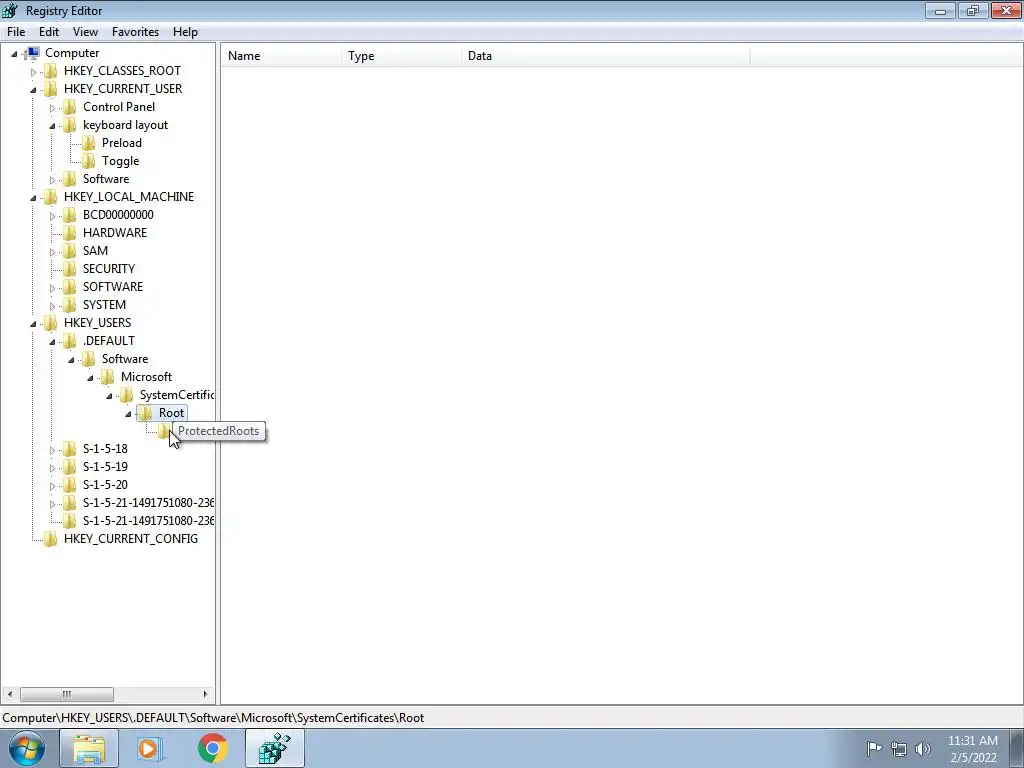Collapse the HKEY_USERS arrow
The width and height of the screenshot is (1024, 768).
pos(33,323)
